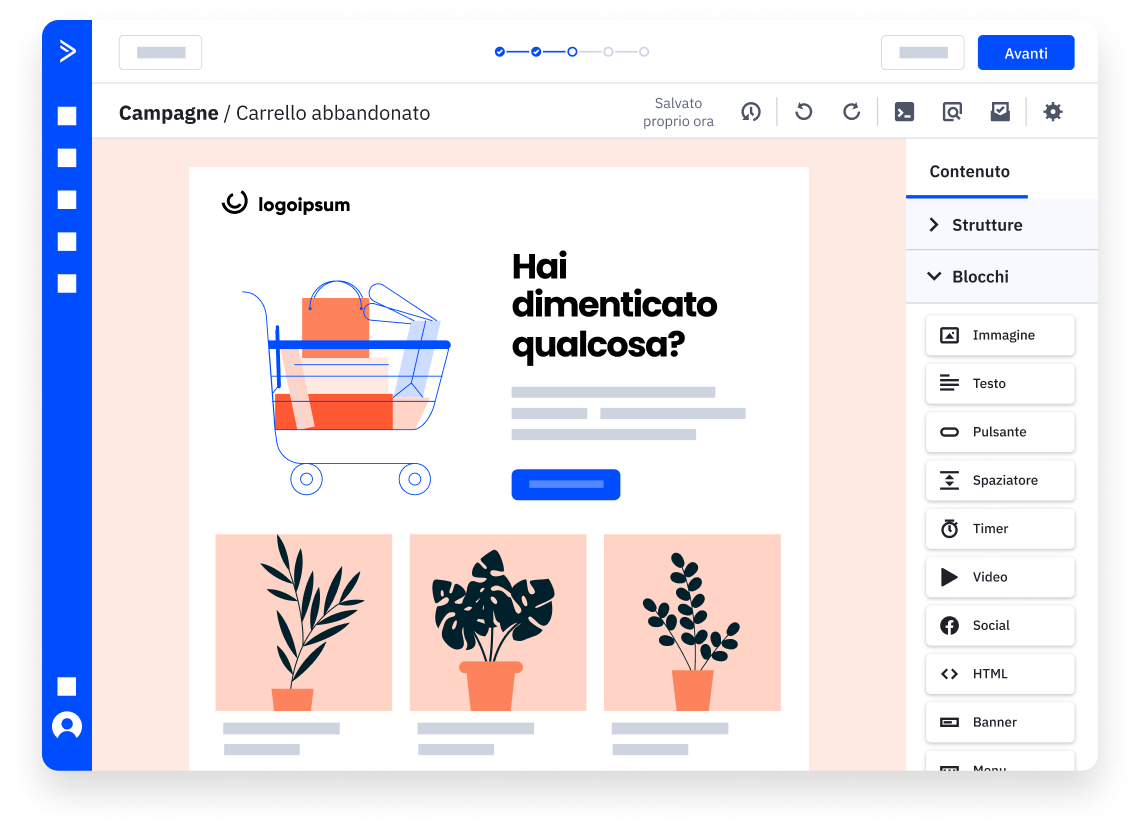This screenshot has height=831, width=1138.
Task: Go to second completed progress step
Action: click(536, 52)
